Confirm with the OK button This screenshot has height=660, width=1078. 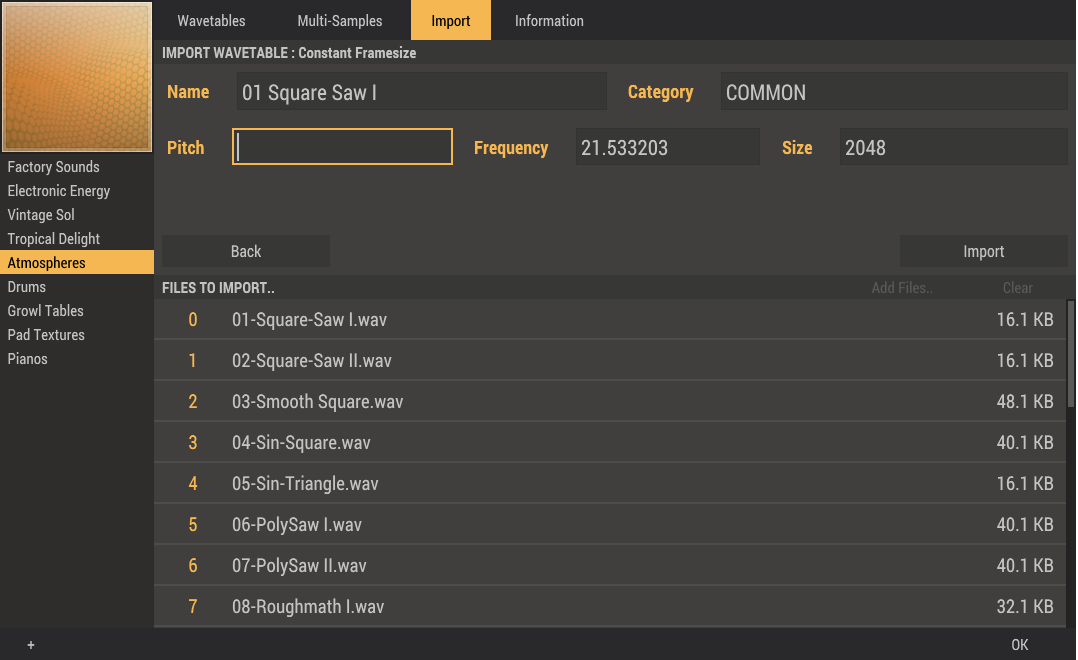[x=1019, y=645]
